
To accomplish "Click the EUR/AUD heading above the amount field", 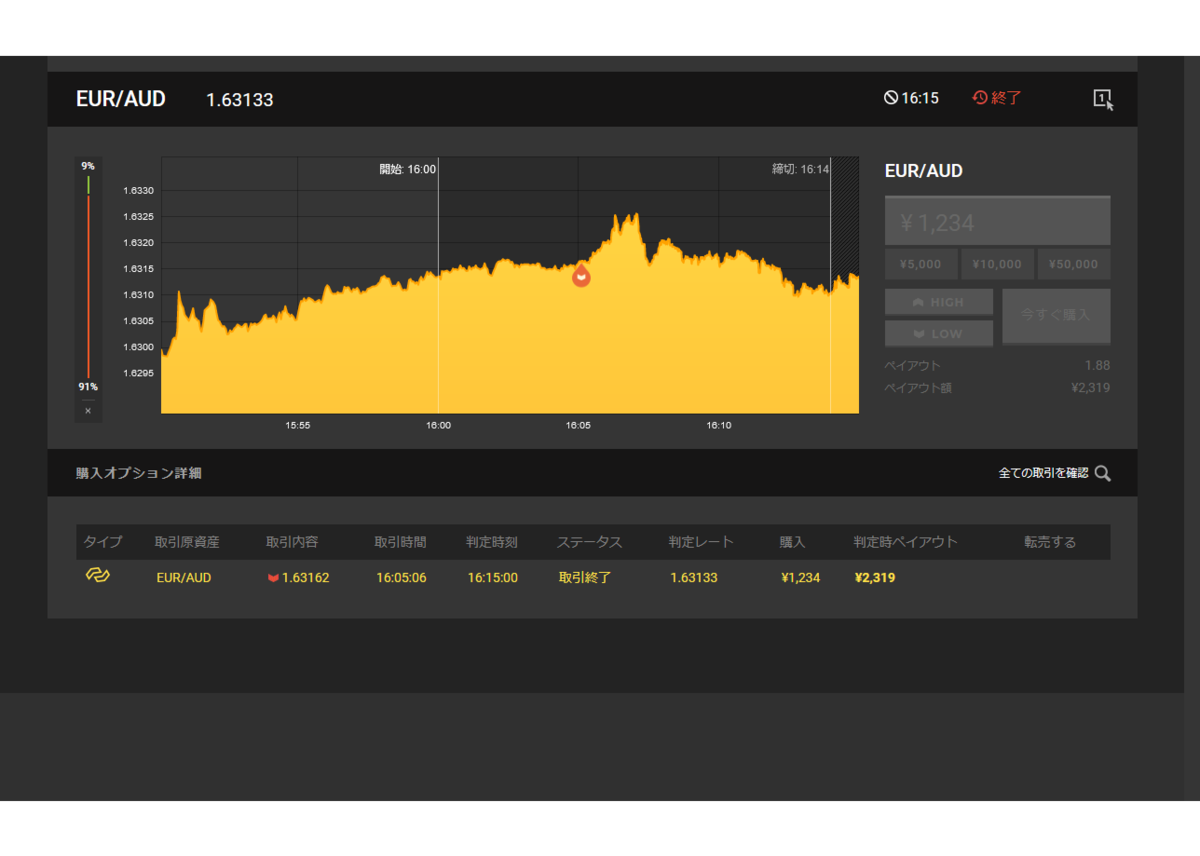I will (924, 171).
